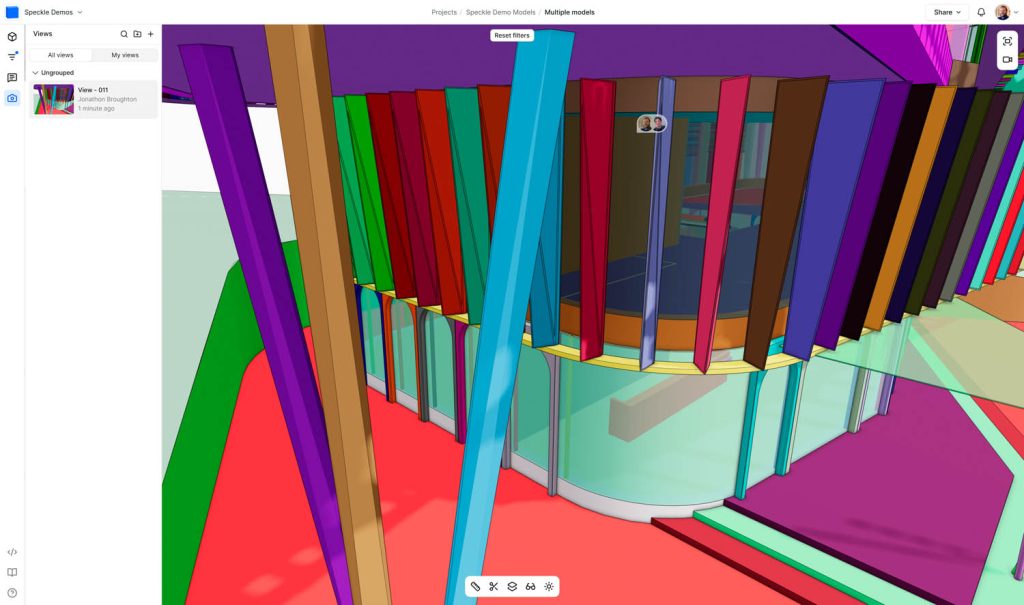
Task: Go to Speckle Demo Models breadcrumb
Action: pos(500,12)
